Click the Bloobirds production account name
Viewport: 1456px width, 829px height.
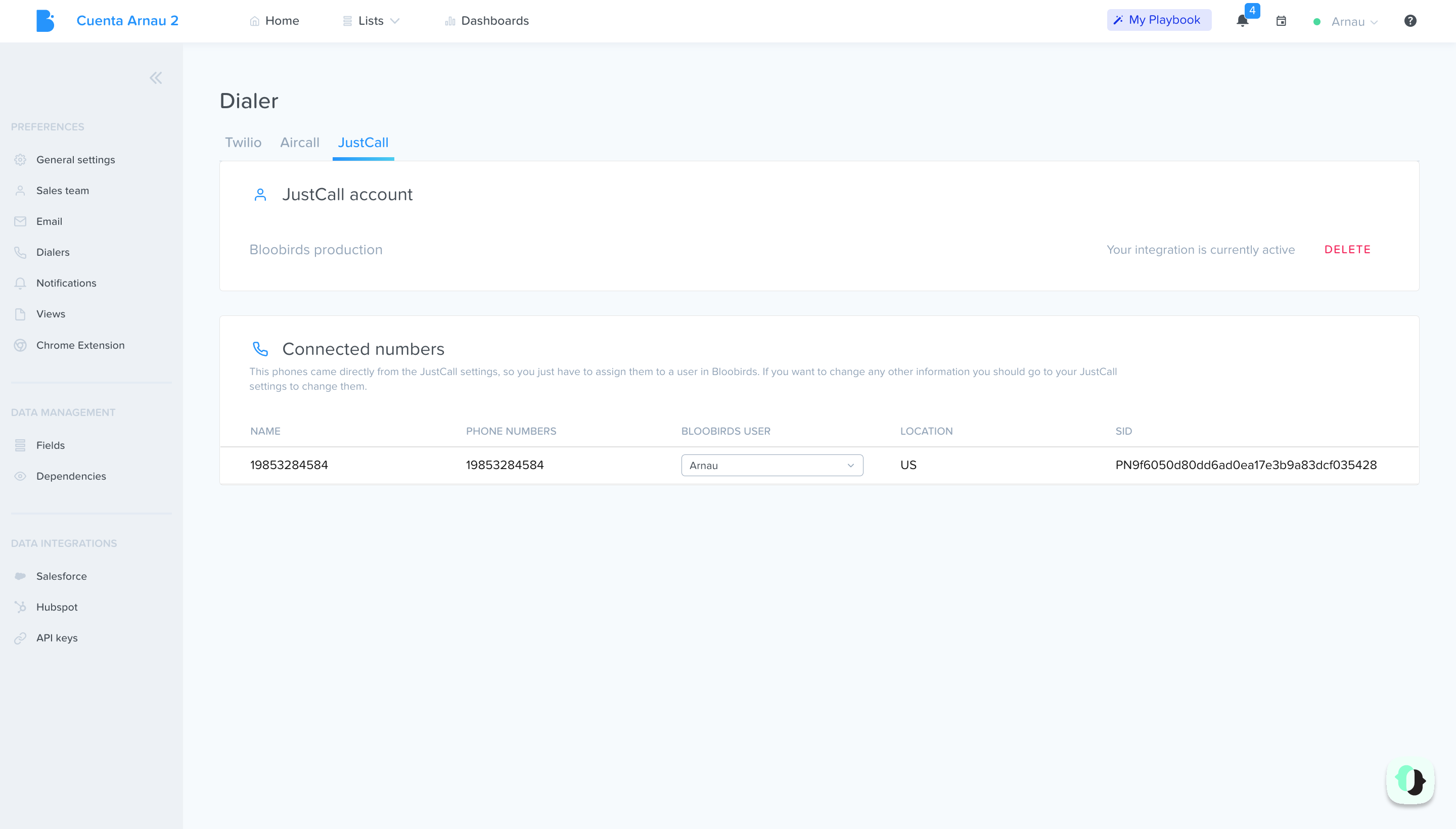pyautogui.click(x=315, y=249)
